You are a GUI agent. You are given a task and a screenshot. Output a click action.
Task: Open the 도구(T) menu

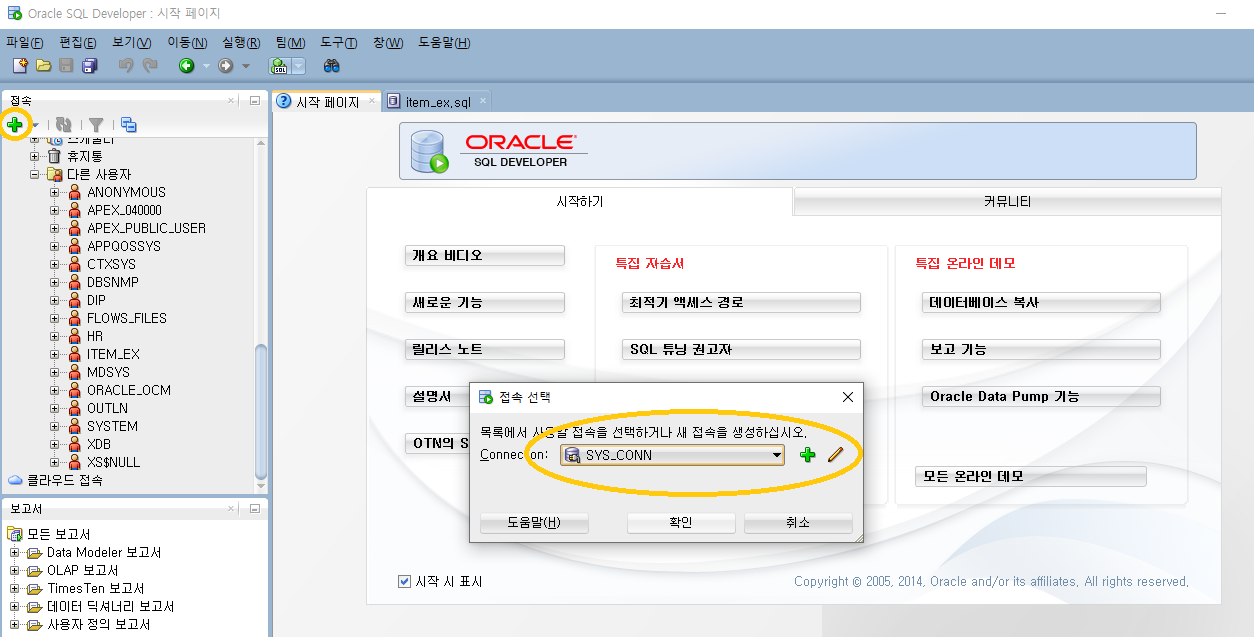[338, 42]
